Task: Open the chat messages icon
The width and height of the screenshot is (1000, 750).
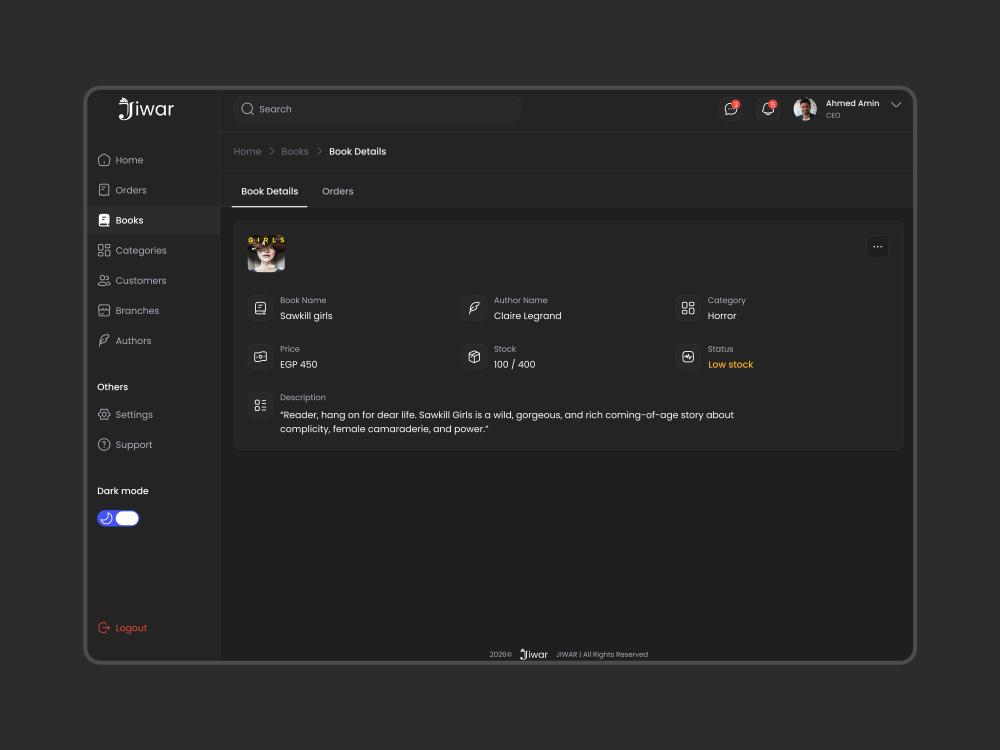Action: pos(731,109)
